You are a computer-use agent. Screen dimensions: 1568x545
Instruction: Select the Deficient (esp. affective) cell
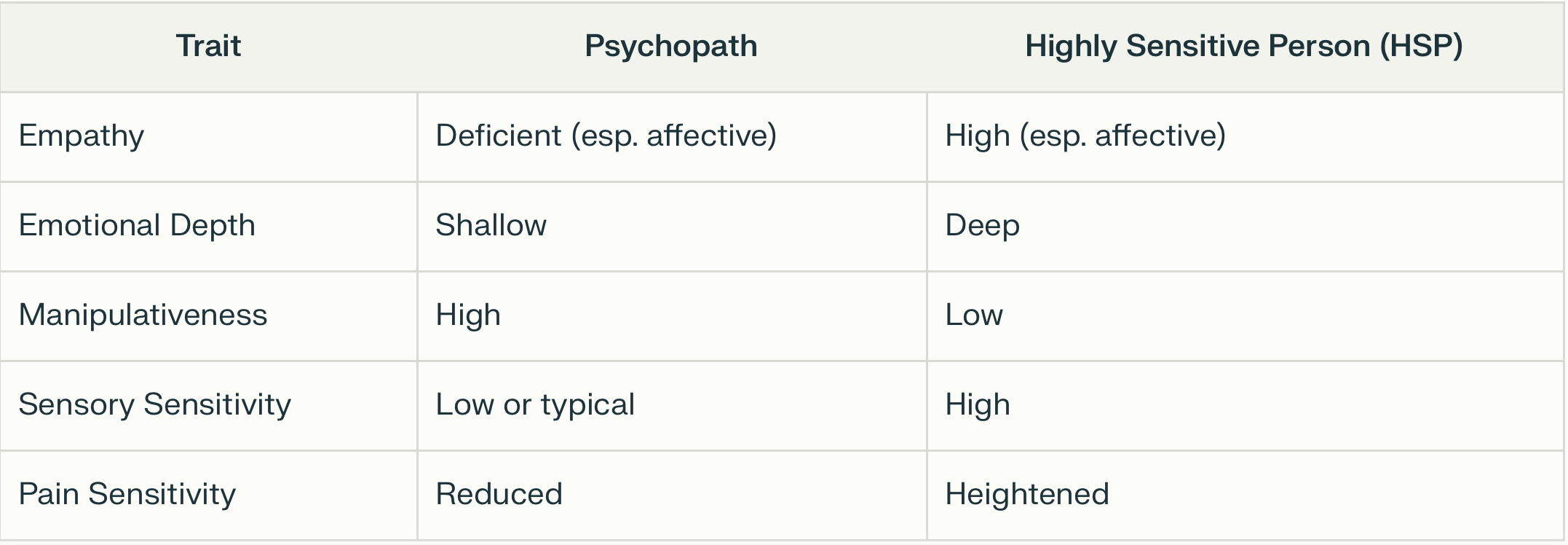606,136
